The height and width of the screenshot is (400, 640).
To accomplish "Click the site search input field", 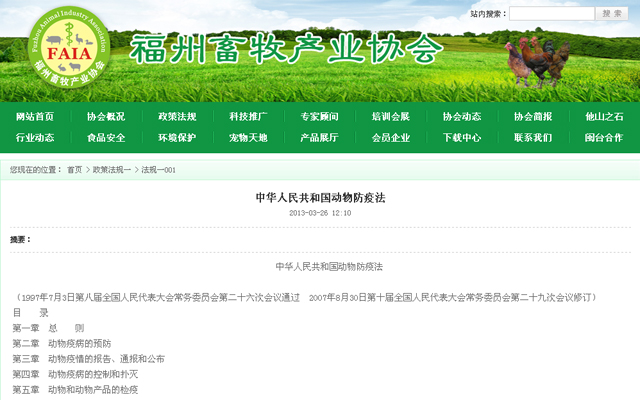I will (x=551, y=14).
